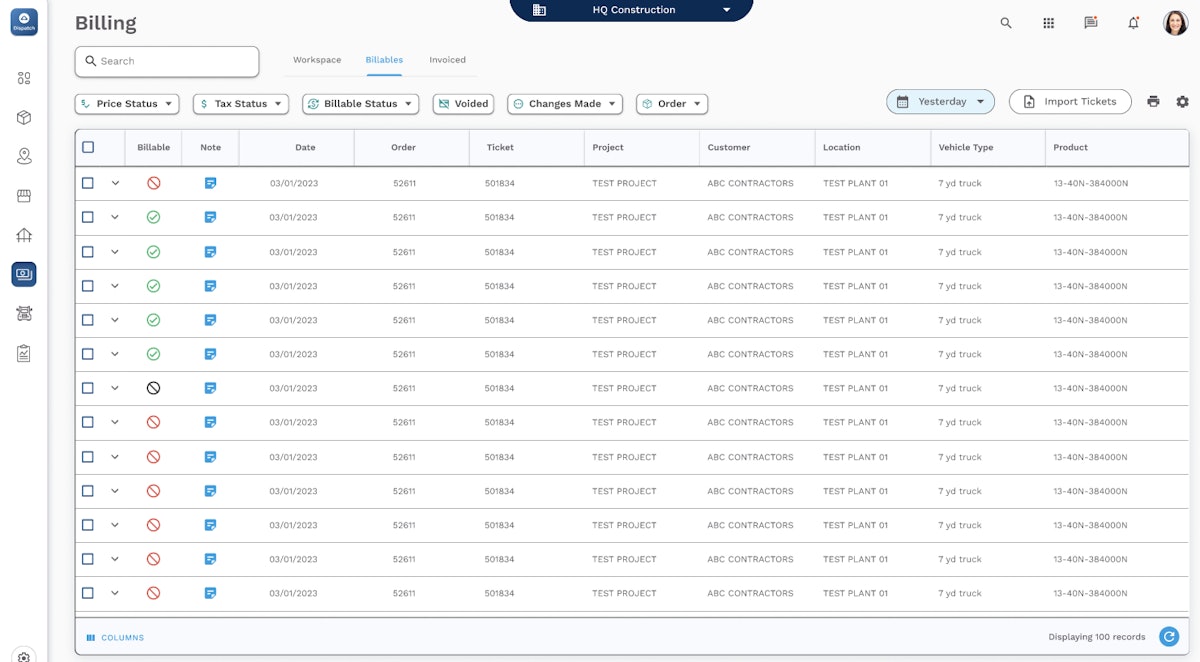Click the Import Tickets button
The height and width of the screenshot is (662, 1200).
point(1070,101)
